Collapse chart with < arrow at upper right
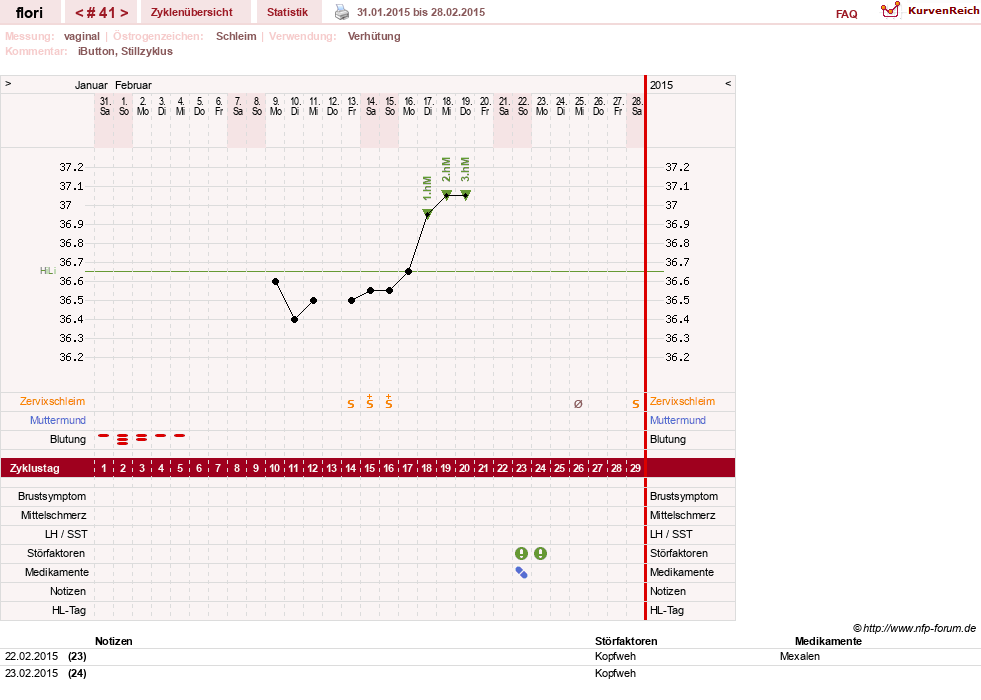 point(728,83)
